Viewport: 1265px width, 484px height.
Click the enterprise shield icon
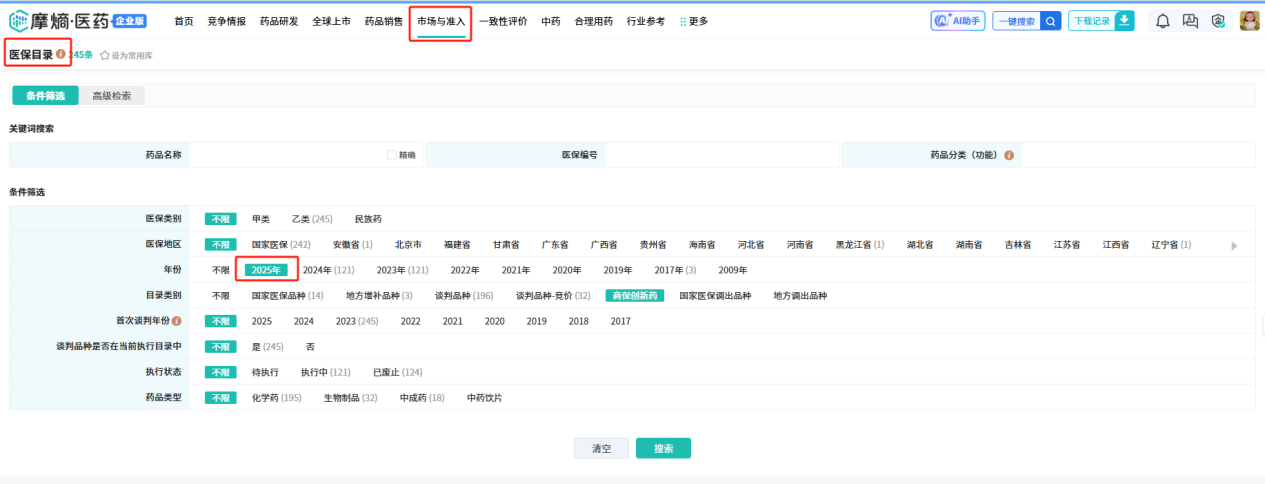coord(1218,21)
